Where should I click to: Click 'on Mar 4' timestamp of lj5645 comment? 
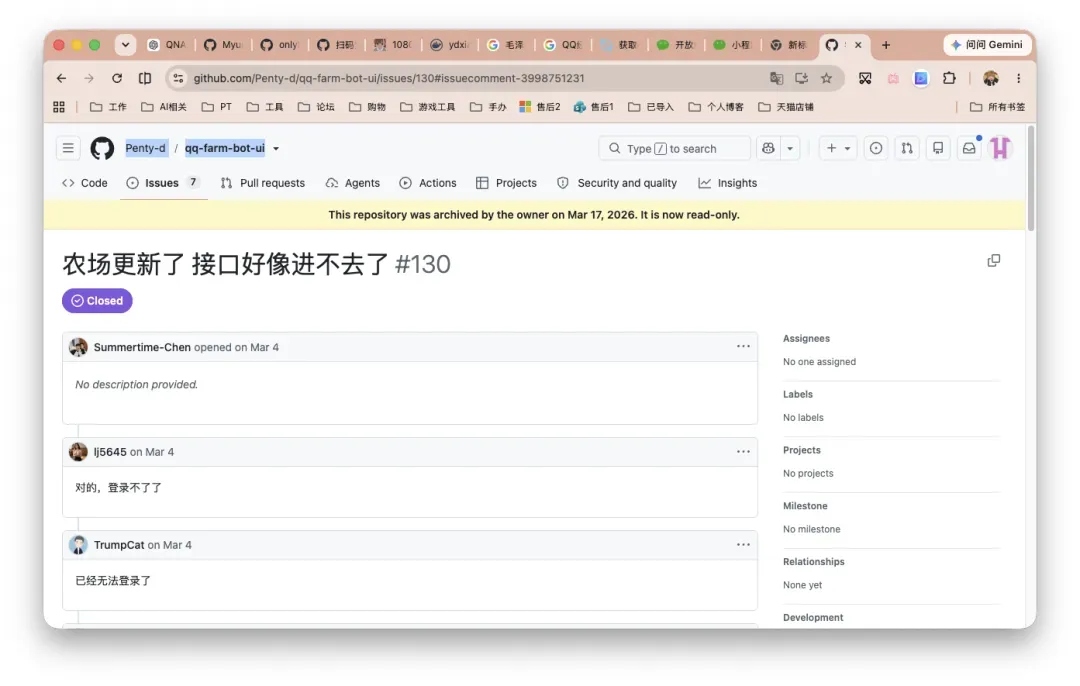point(152,452)
